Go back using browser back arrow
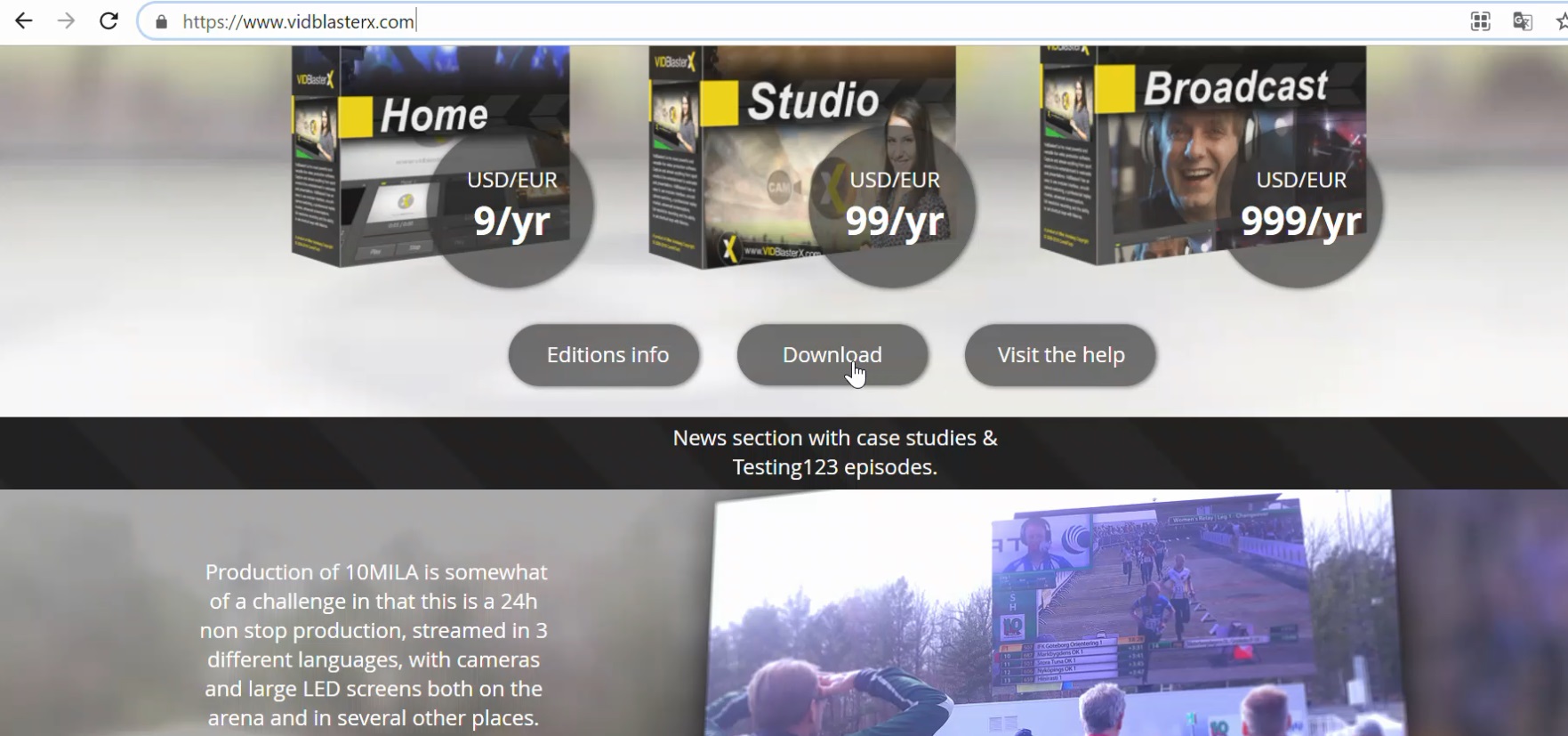Screen dimensions: 1568x736 [24, 20]
